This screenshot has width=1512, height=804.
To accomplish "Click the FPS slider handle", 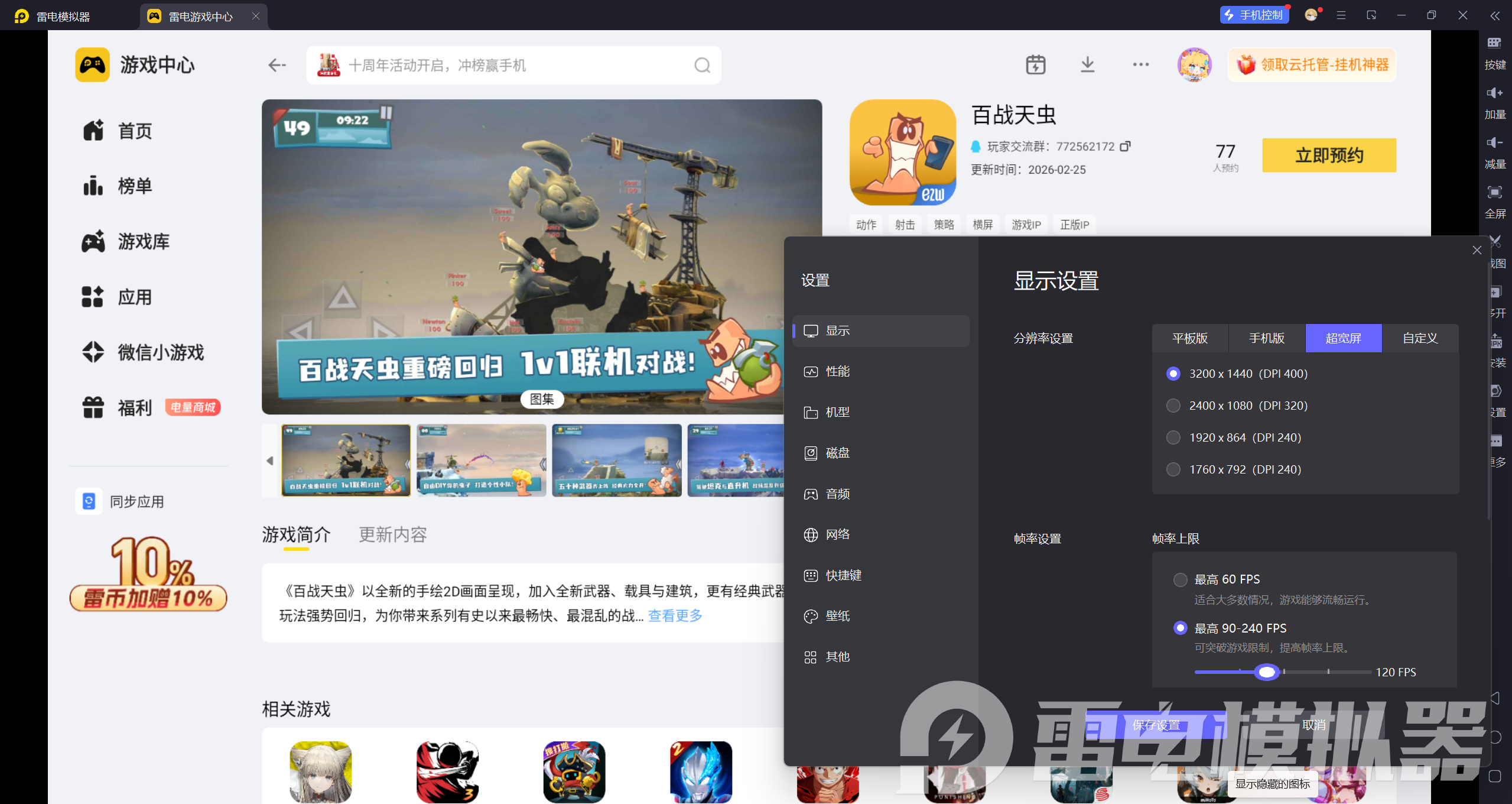I will [1266, 672].
